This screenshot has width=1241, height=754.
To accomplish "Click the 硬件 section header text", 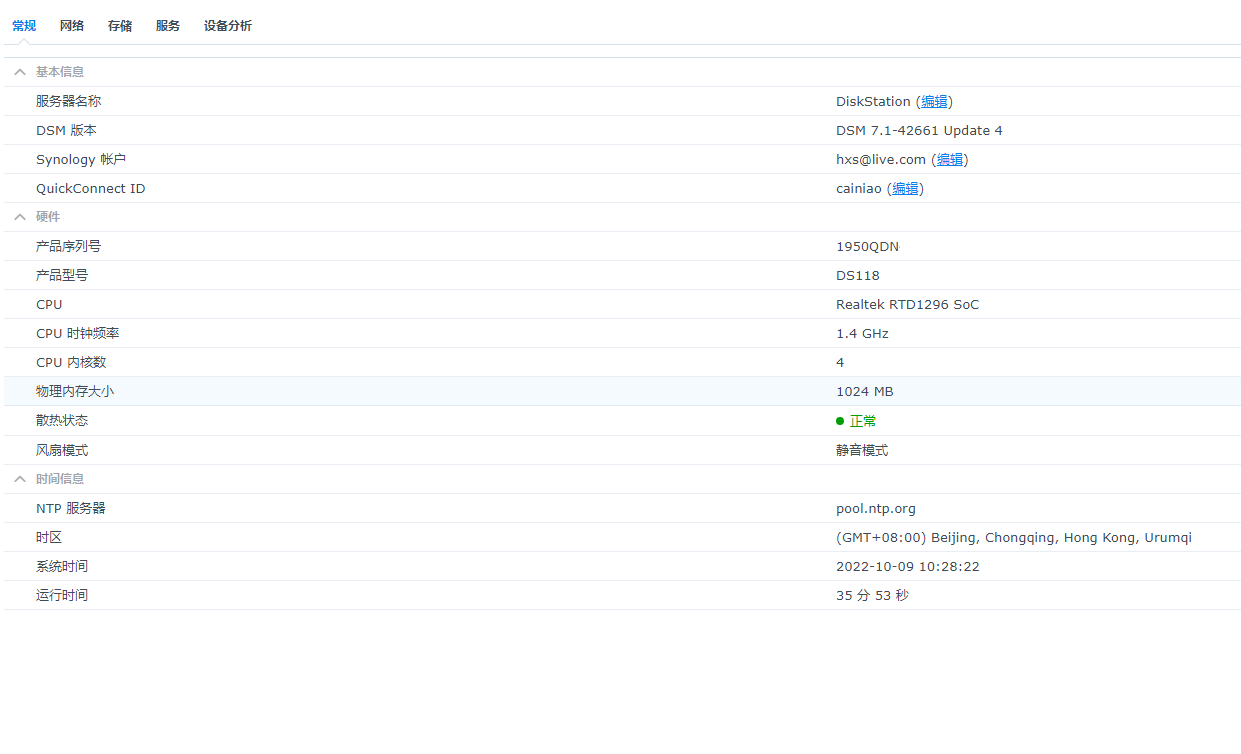I will (48, 217).
